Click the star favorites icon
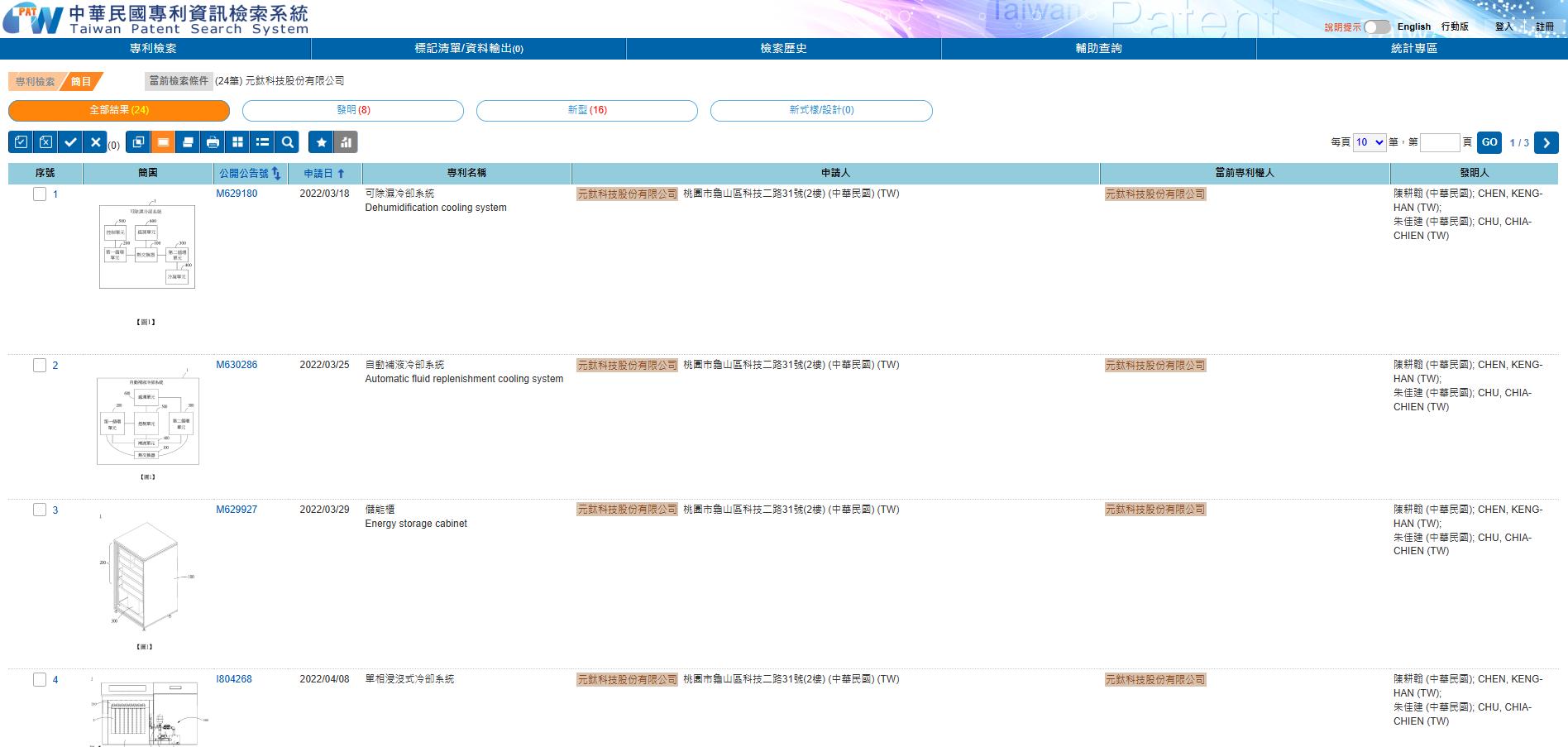Viewport: 1568px width, 747px height. click(321, 142)
